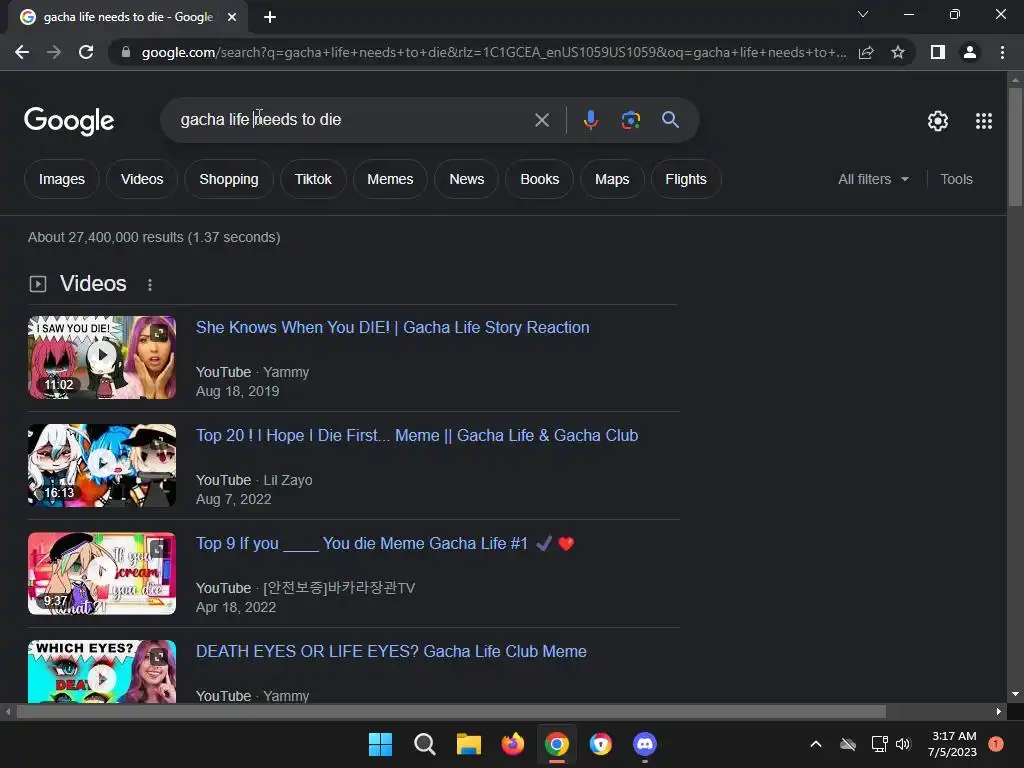
Task: Play the 16:13 video thumbnail
Action: click(102, 465)
